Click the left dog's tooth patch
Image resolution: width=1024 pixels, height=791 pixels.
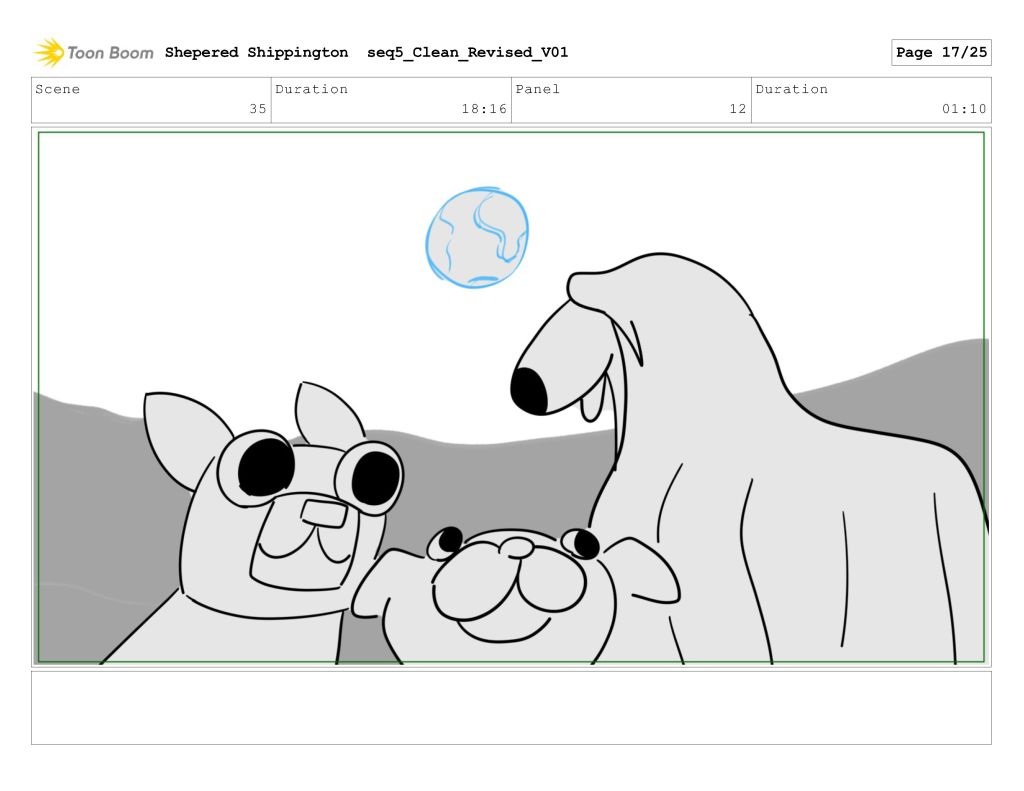coord(324,514)
